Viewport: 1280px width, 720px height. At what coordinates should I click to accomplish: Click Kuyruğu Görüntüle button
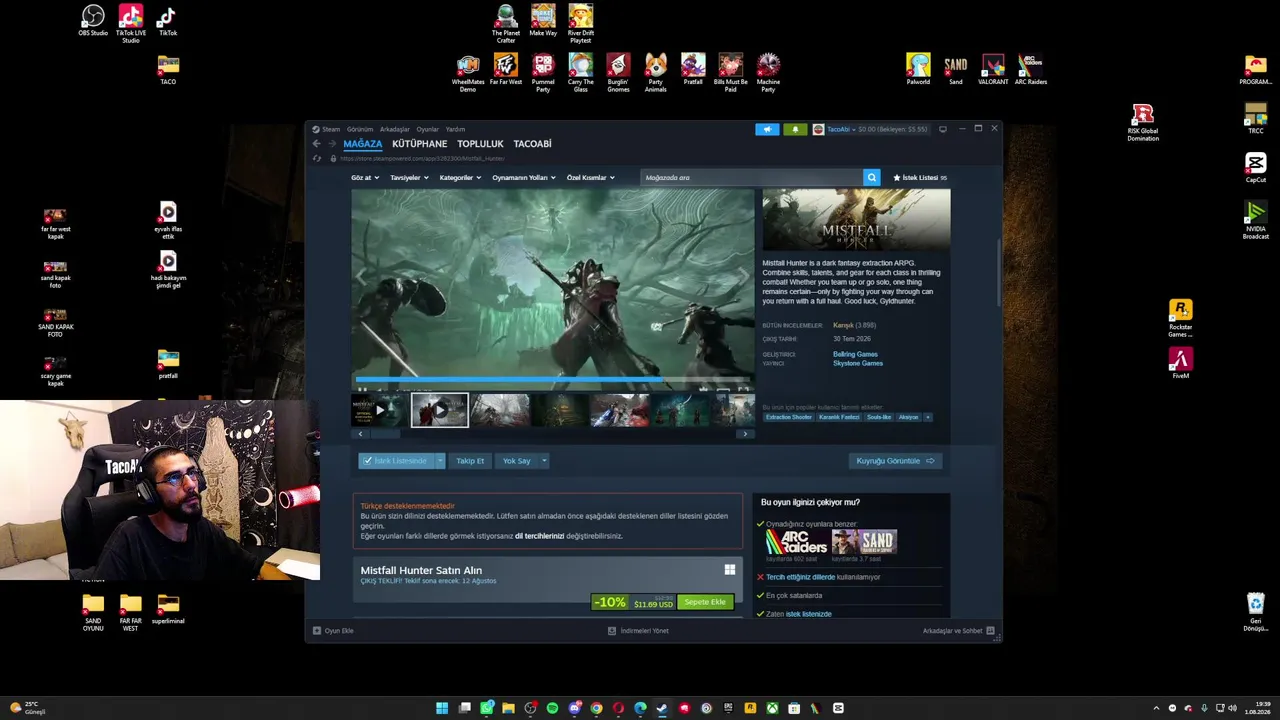(x=895, y=461)
